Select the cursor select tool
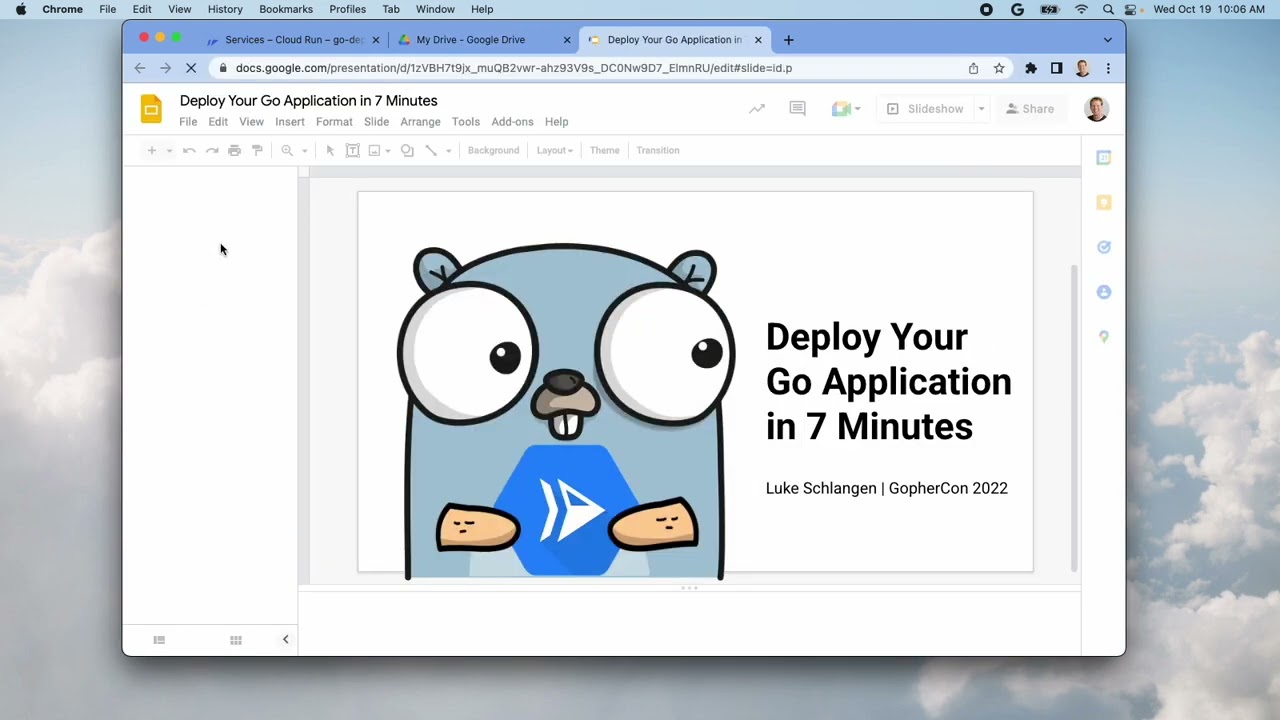 [330, 150]
